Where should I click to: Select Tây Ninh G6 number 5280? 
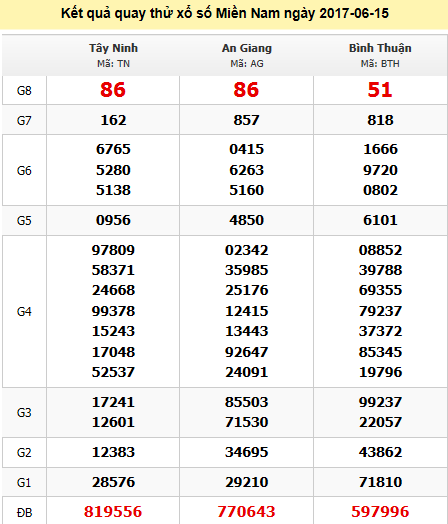point(113,170)
